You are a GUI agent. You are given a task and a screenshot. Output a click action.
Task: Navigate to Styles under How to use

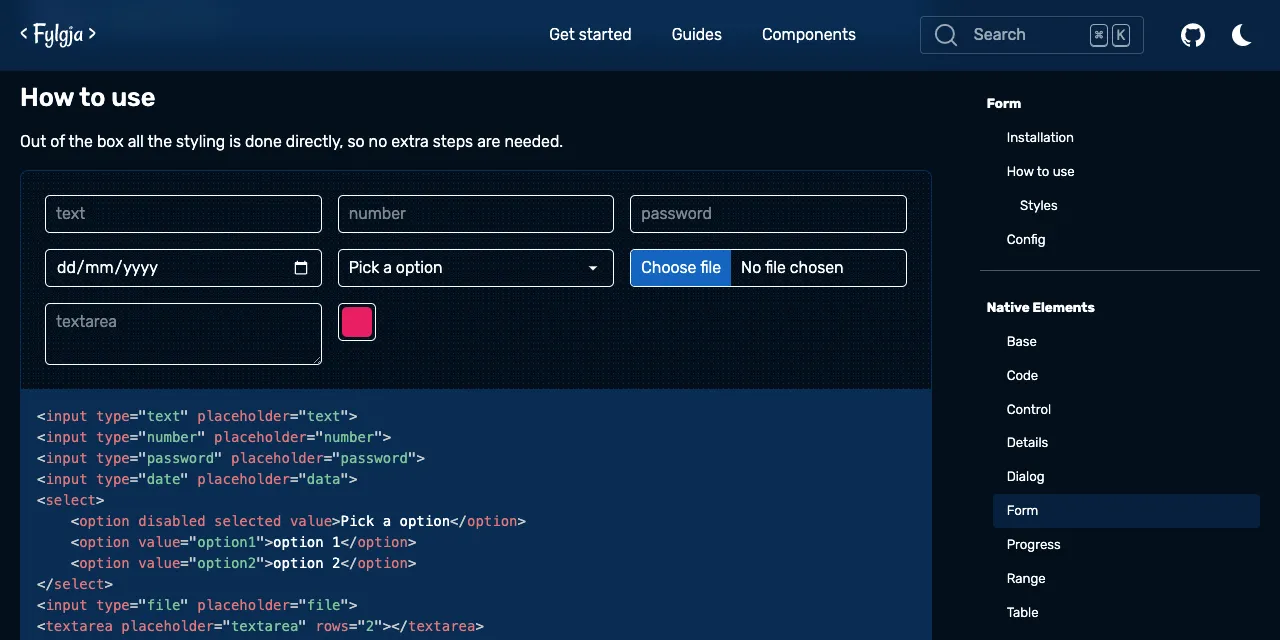click(x=1039, y=205)
